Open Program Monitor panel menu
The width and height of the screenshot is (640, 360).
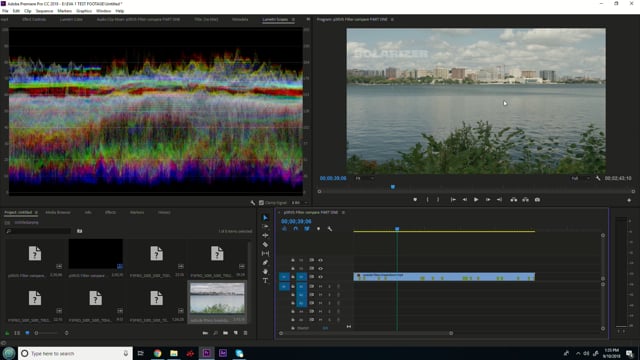tap(392, 19)
